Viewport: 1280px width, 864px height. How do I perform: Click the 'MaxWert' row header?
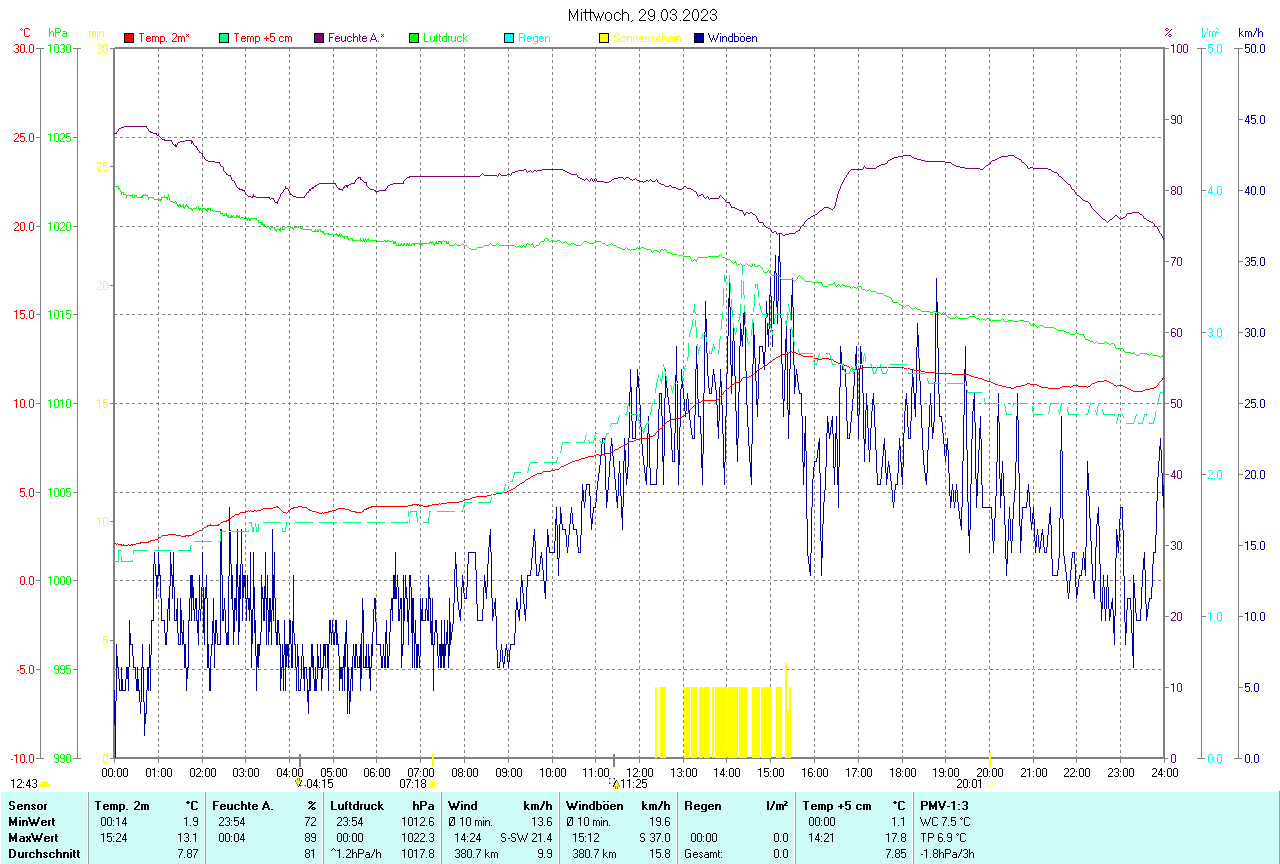(x=31, y=837)
